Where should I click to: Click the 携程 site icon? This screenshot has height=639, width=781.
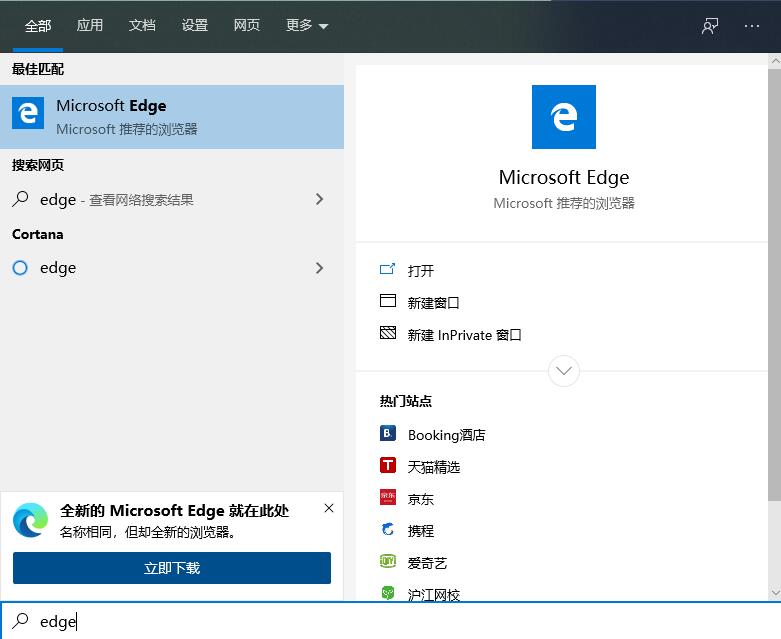pos(388,530)
